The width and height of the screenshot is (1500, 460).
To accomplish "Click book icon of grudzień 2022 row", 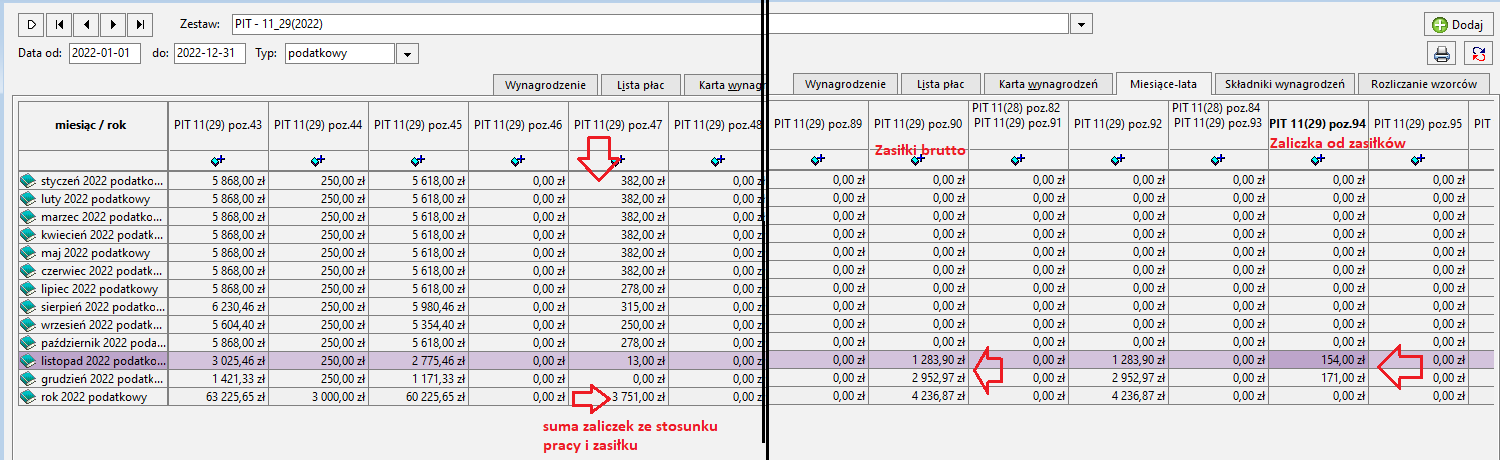I will pyautogui.click(x=29, y=378).
